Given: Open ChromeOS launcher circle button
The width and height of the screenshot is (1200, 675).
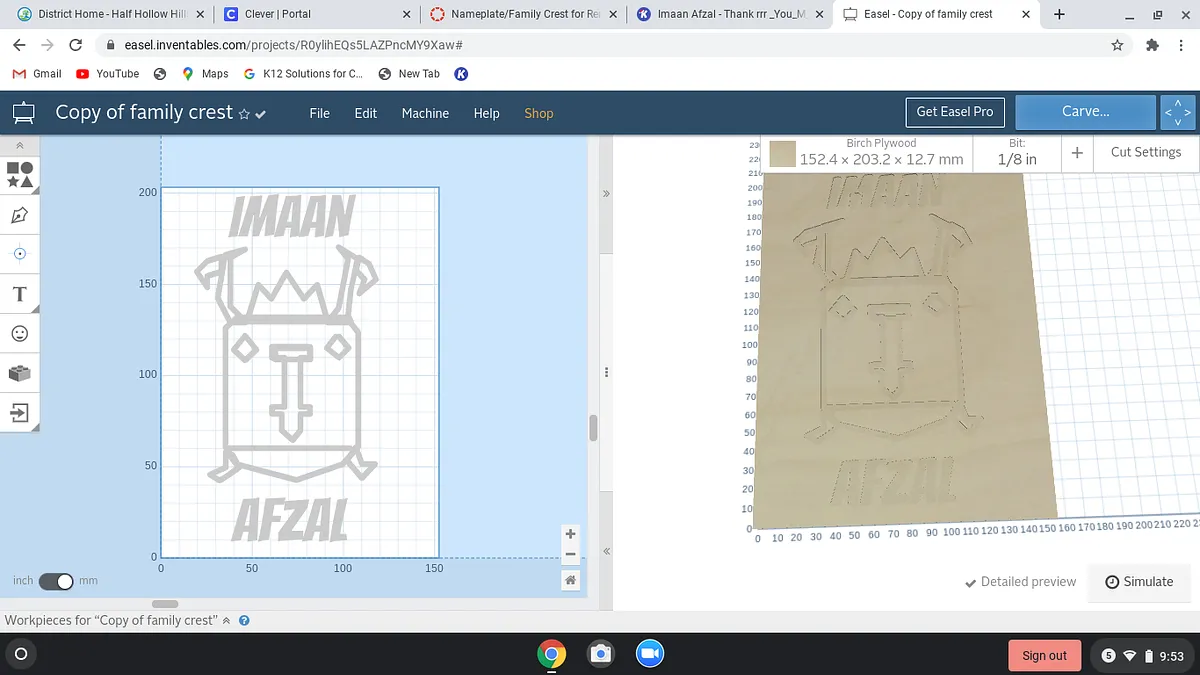Looking at the screenshot, I should pos(19,655).
